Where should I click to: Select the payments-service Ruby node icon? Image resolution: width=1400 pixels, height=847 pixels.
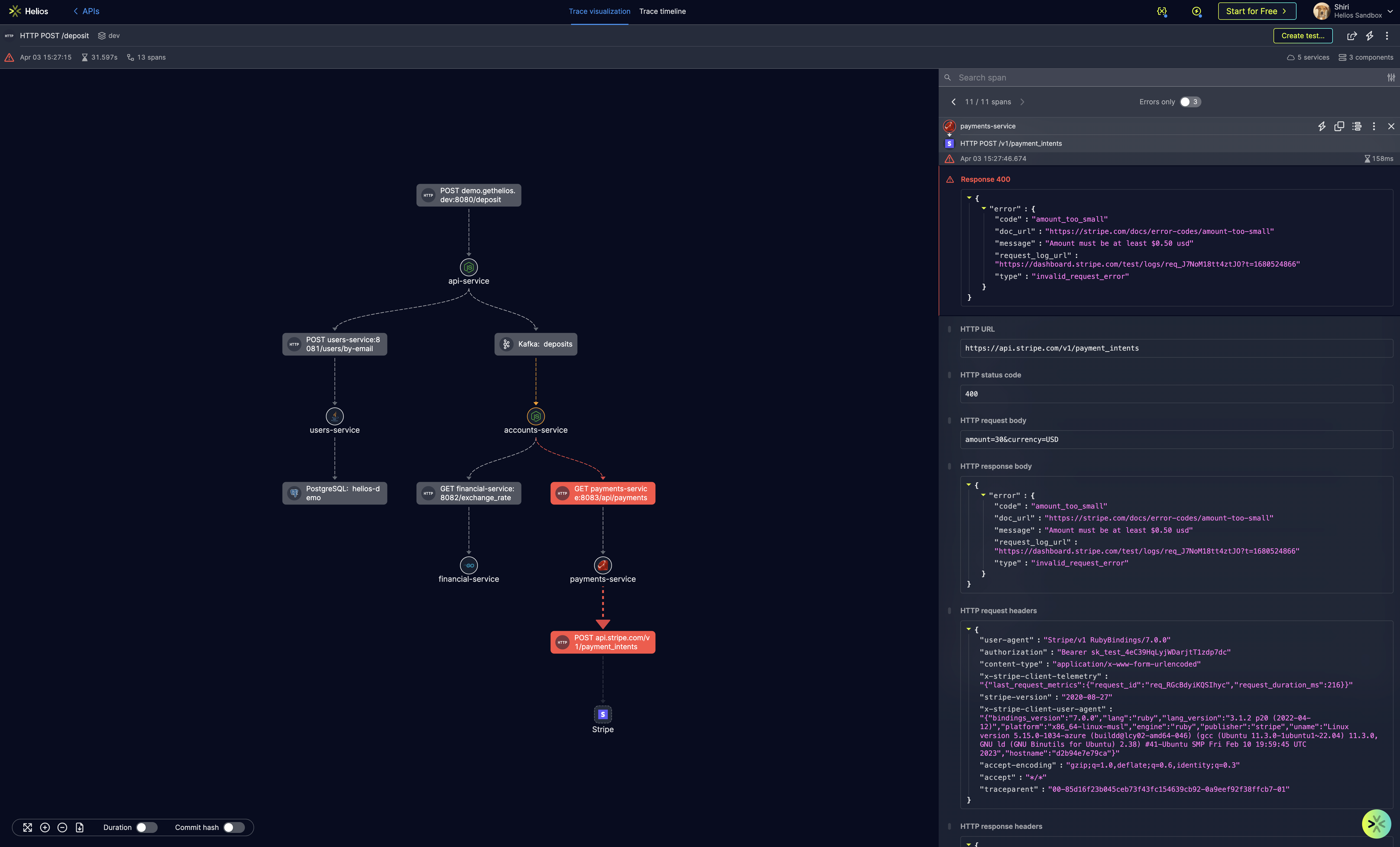(603, 565)
